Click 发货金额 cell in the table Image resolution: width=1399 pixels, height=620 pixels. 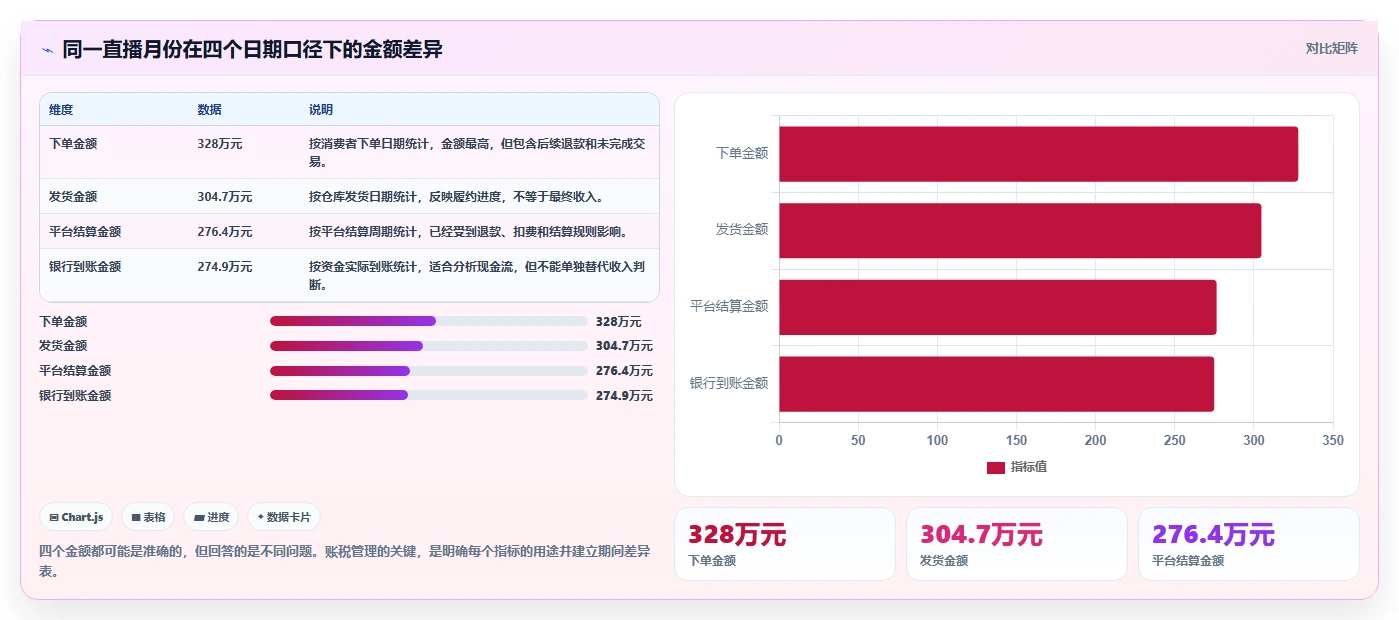pyautogui.click(x=73, y=197)
